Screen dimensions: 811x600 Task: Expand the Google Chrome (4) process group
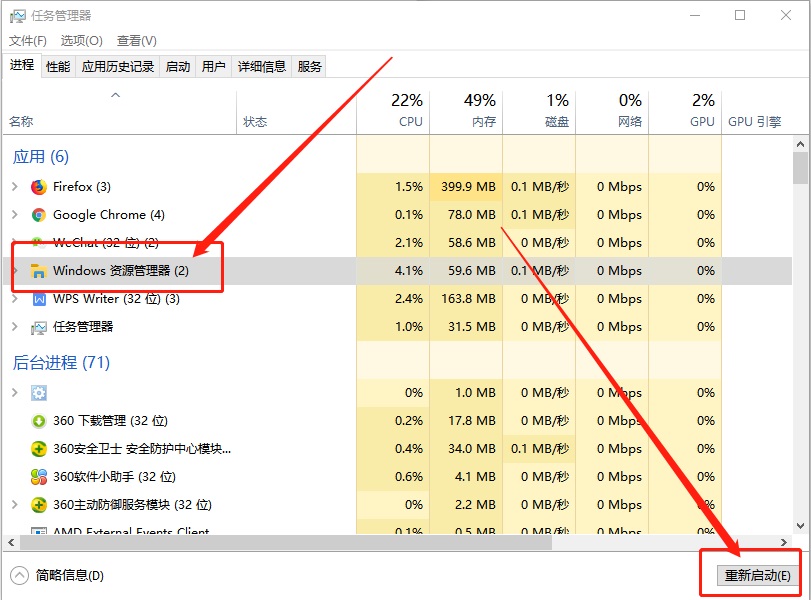pyautogui.click(x=15, y=215)
